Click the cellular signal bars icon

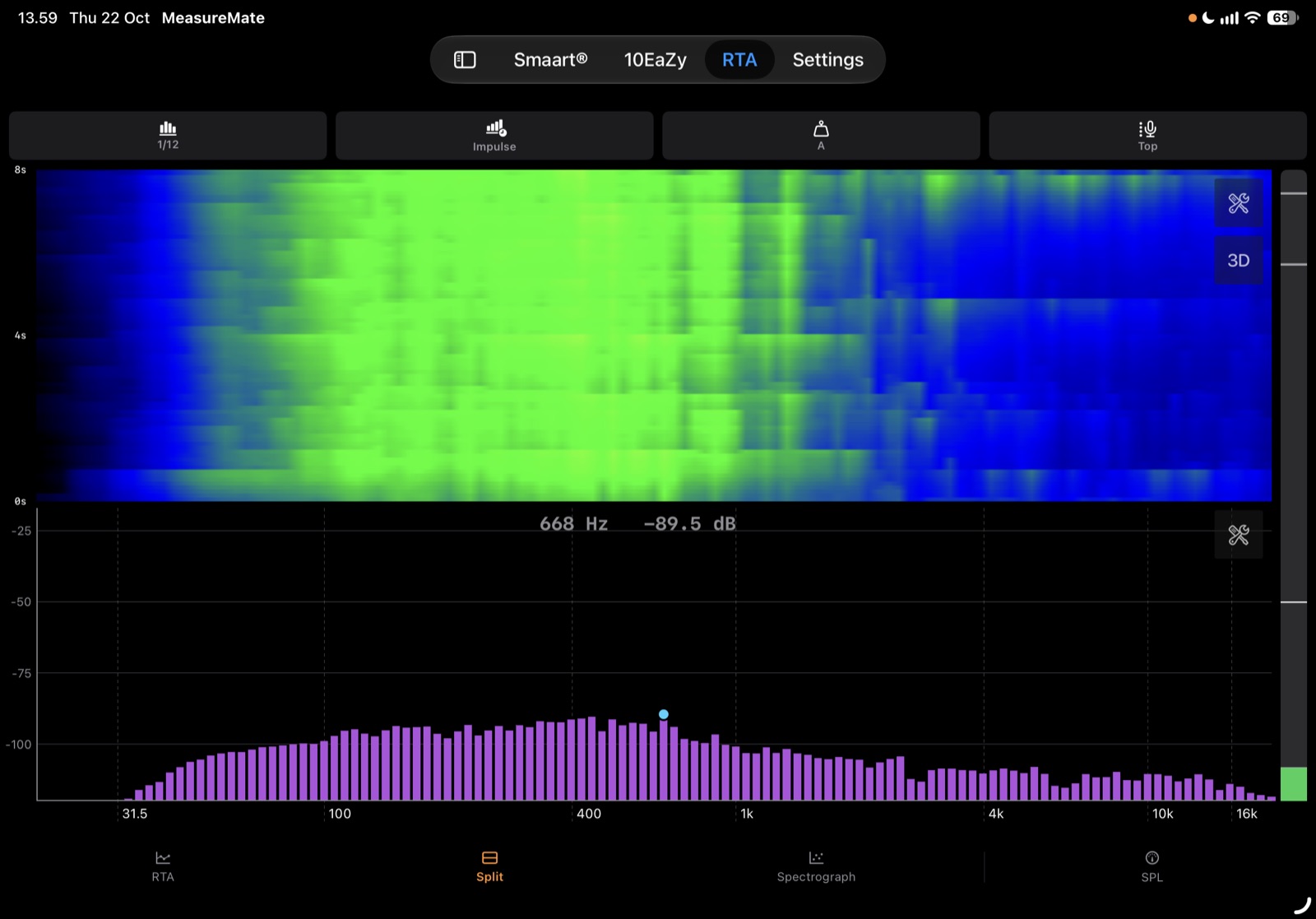click(1229, 17)
